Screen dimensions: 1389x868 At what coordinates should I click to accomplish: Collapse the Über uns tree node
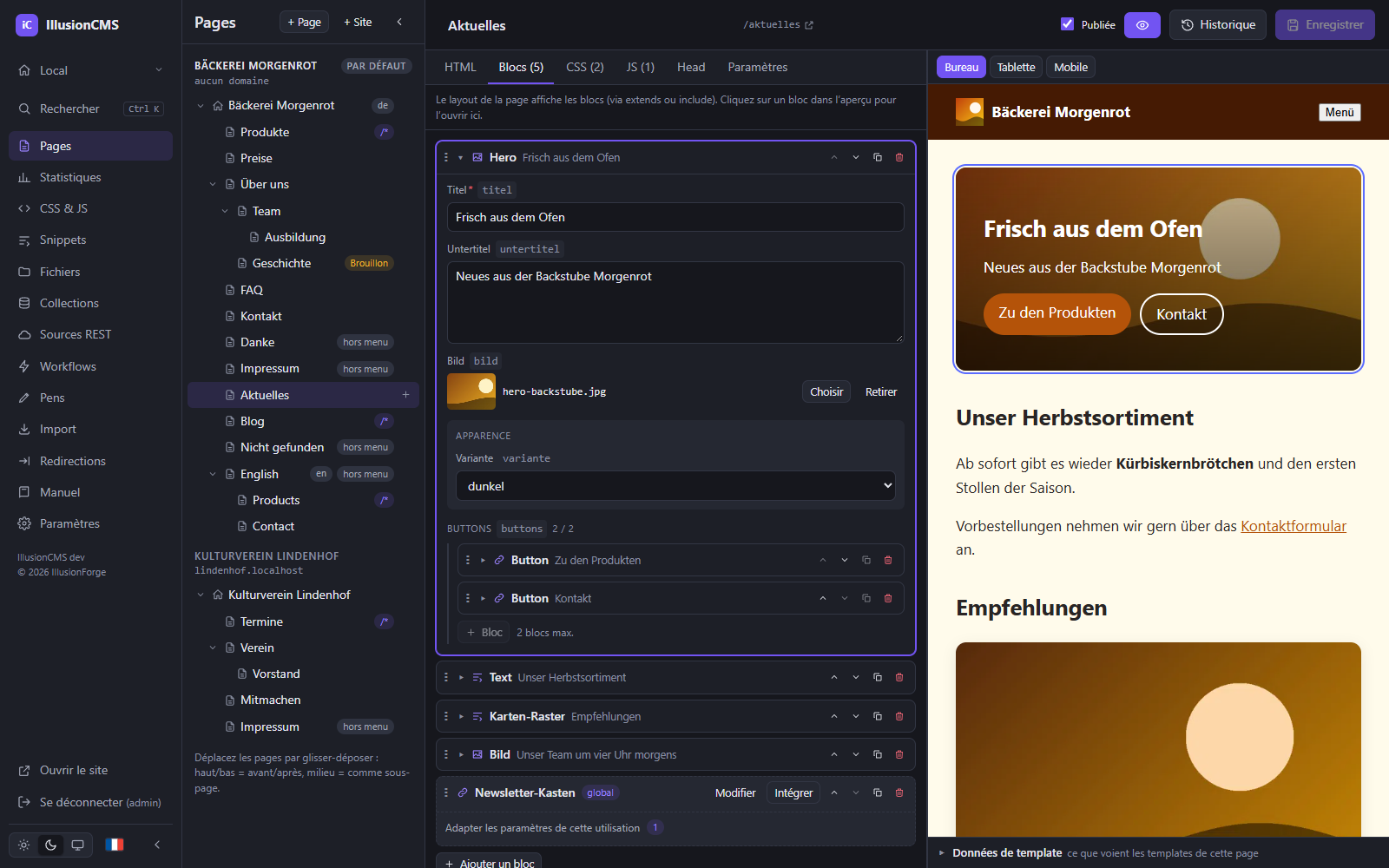pos(213,184)
